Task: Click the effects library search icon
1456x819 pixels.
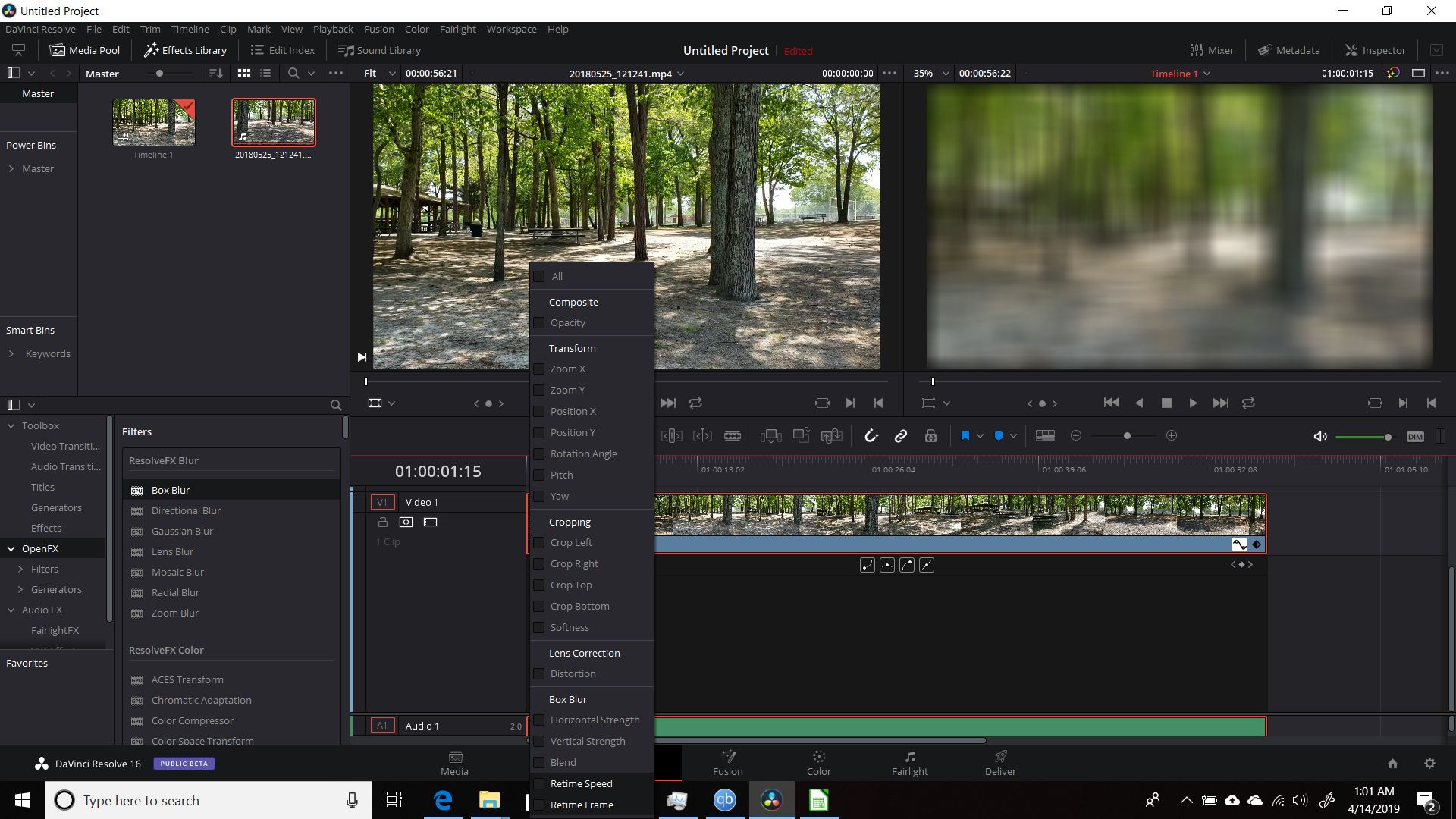Action: (x=336, y=405)
